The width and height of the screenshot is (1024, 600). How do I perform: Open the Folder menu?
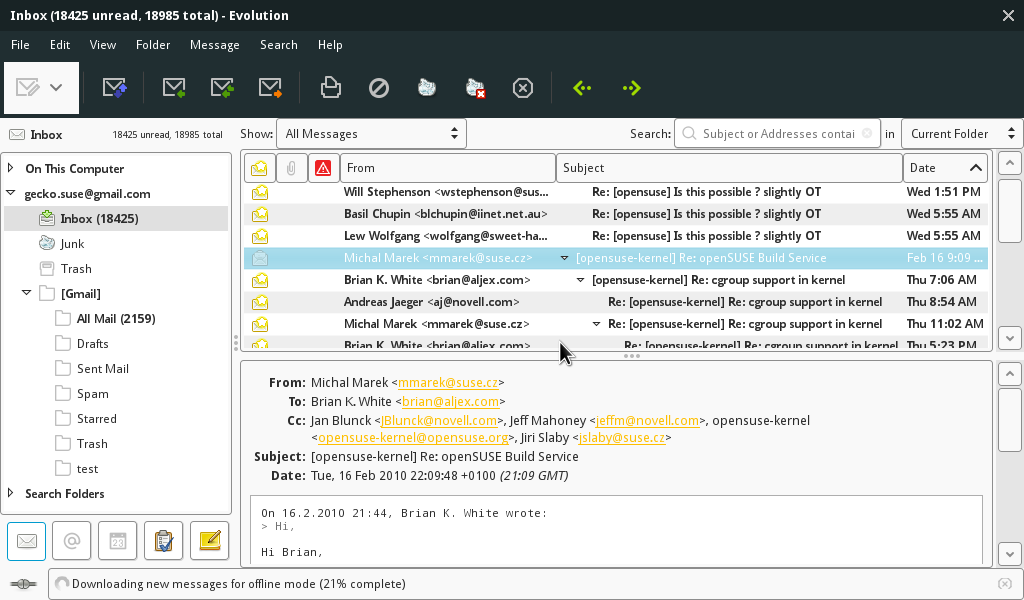[153, 44]
